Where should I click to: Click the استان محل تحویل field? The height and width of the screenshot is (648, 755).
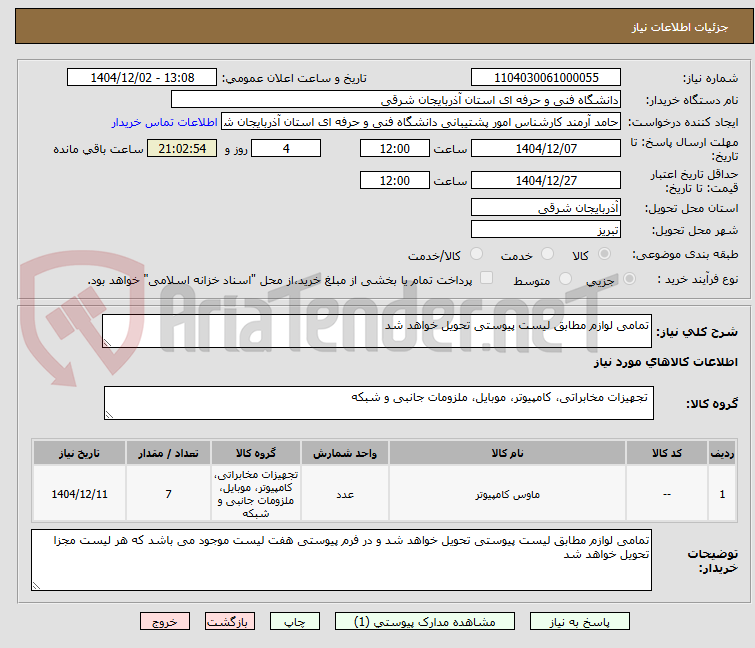point(546,207)
